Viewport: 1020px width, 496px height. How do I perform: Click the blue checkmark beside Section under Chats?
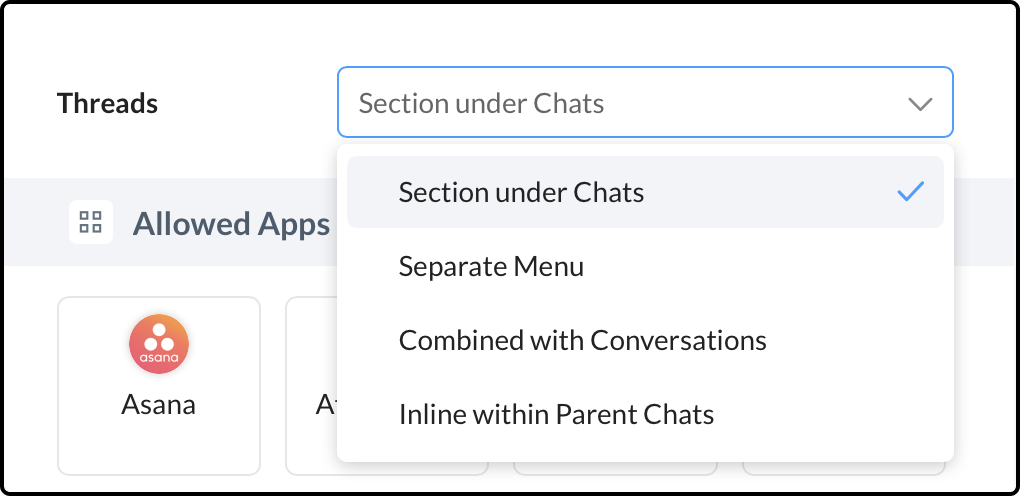[910, 192]
